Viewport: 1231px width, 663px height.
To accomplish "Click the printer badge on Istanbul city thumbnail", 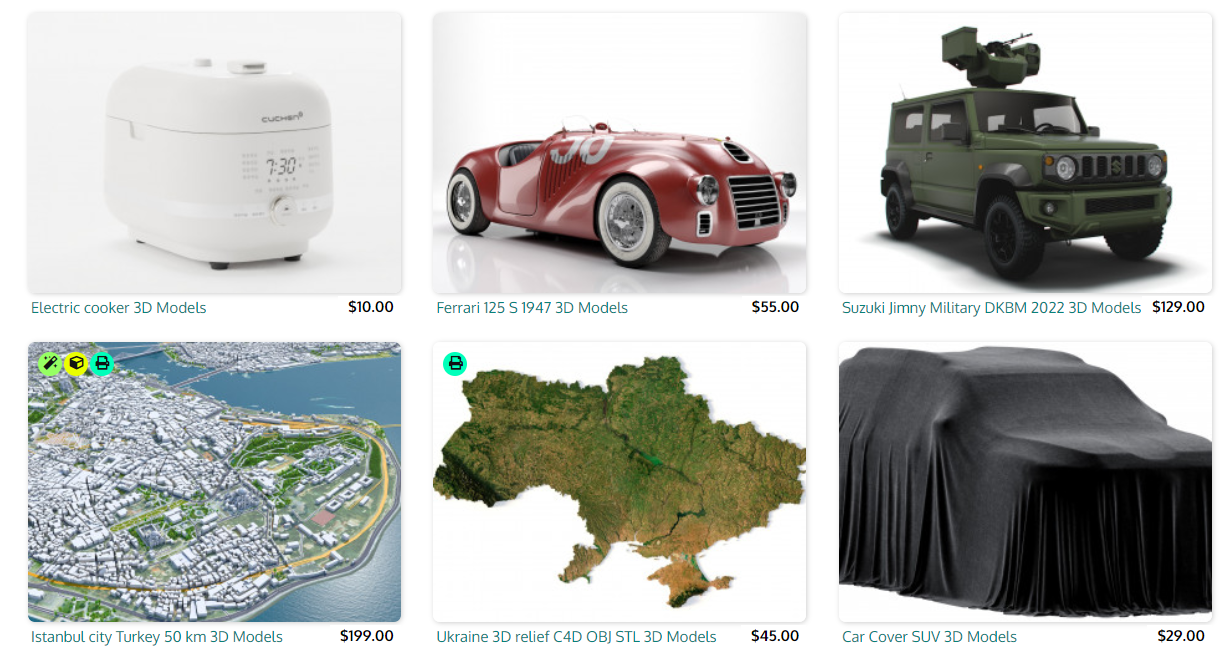I will (x=101, y=364).
